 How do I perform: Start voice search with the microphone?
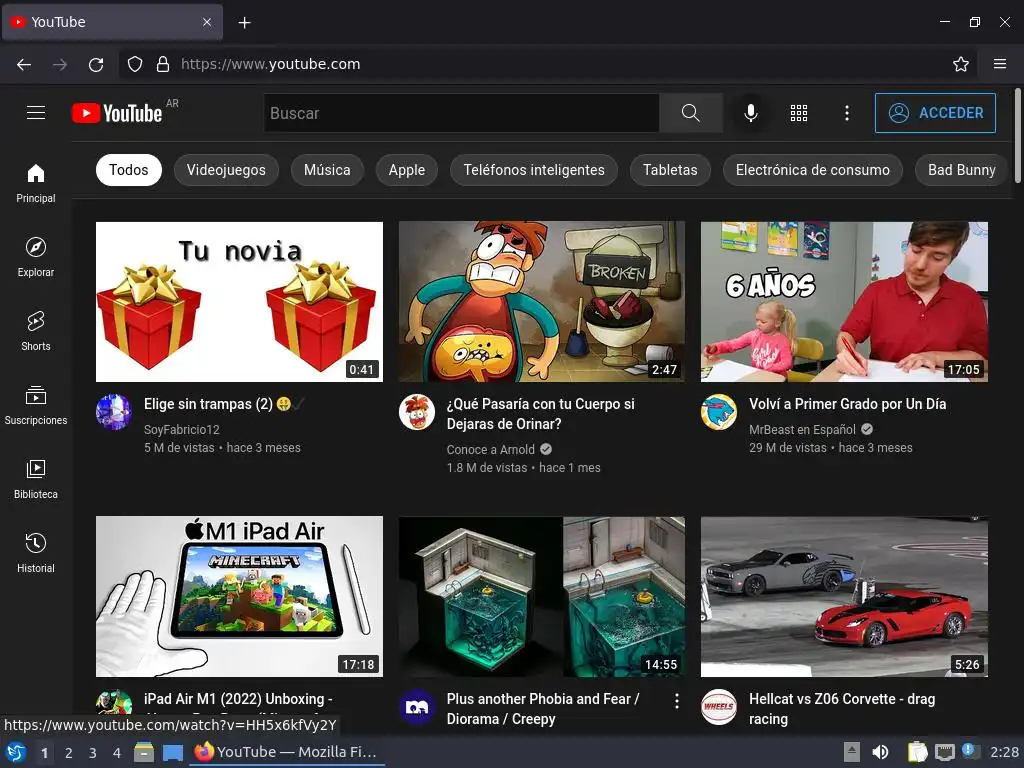(751, 113)
